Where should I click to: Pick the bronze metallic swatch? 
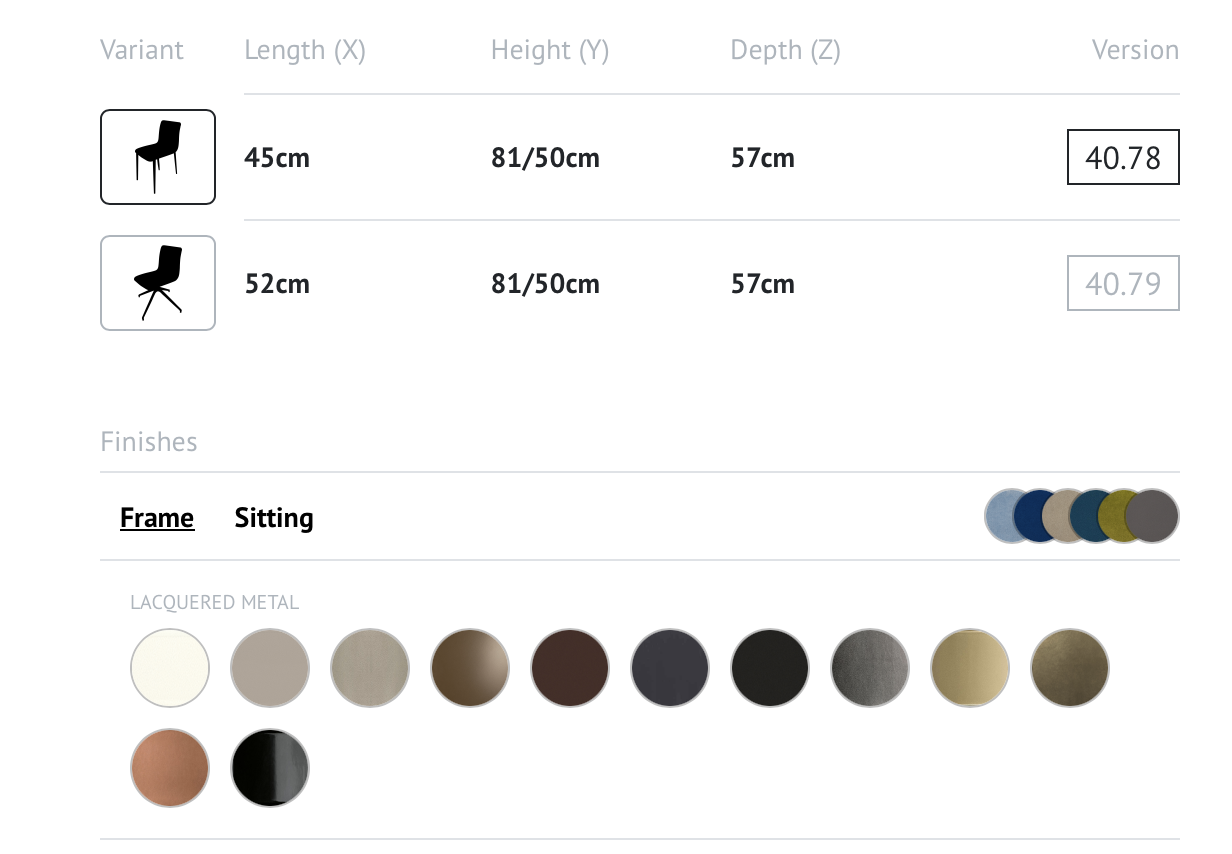point(470,668)
